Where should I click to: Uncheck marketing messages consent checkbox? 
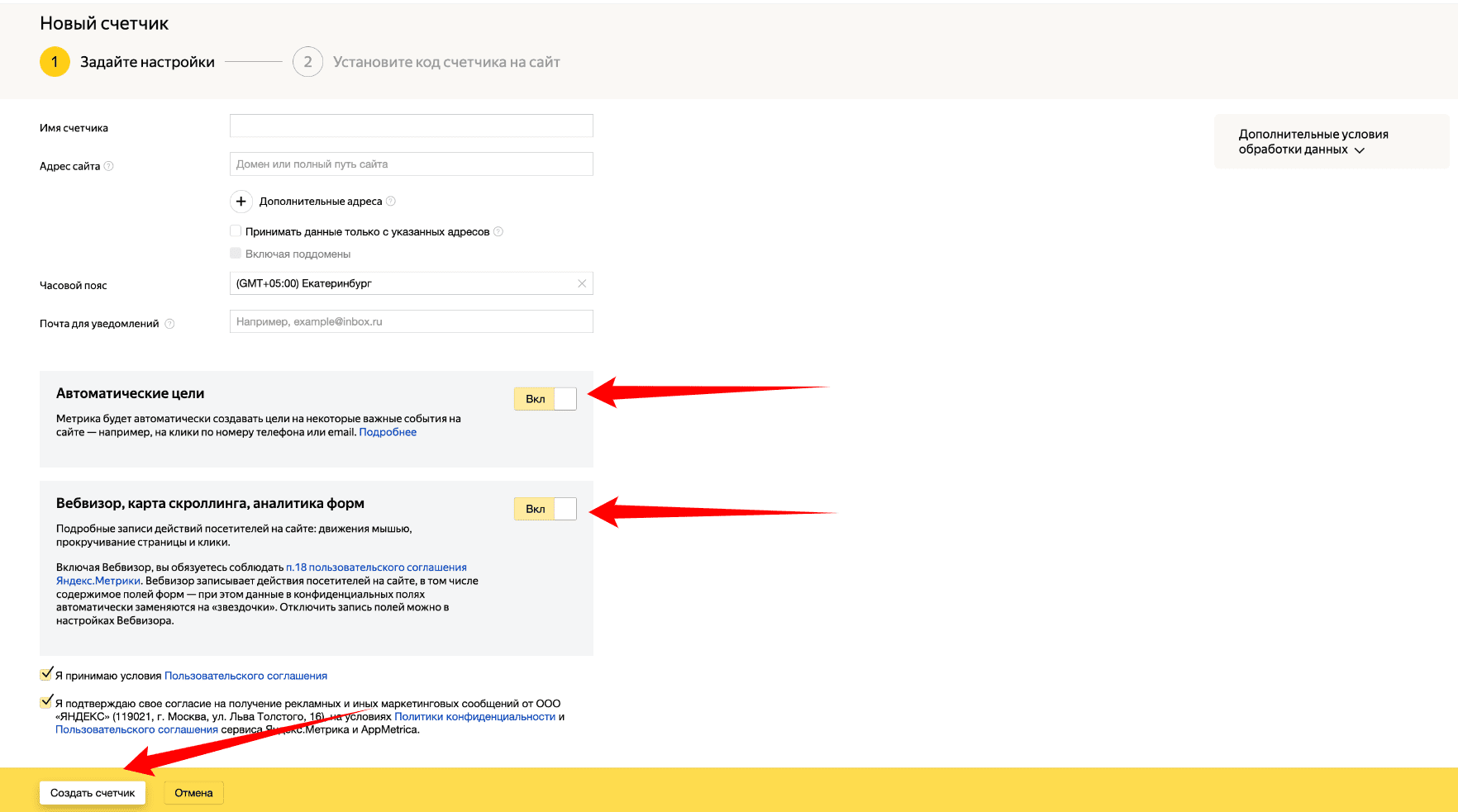coord(46,702)
